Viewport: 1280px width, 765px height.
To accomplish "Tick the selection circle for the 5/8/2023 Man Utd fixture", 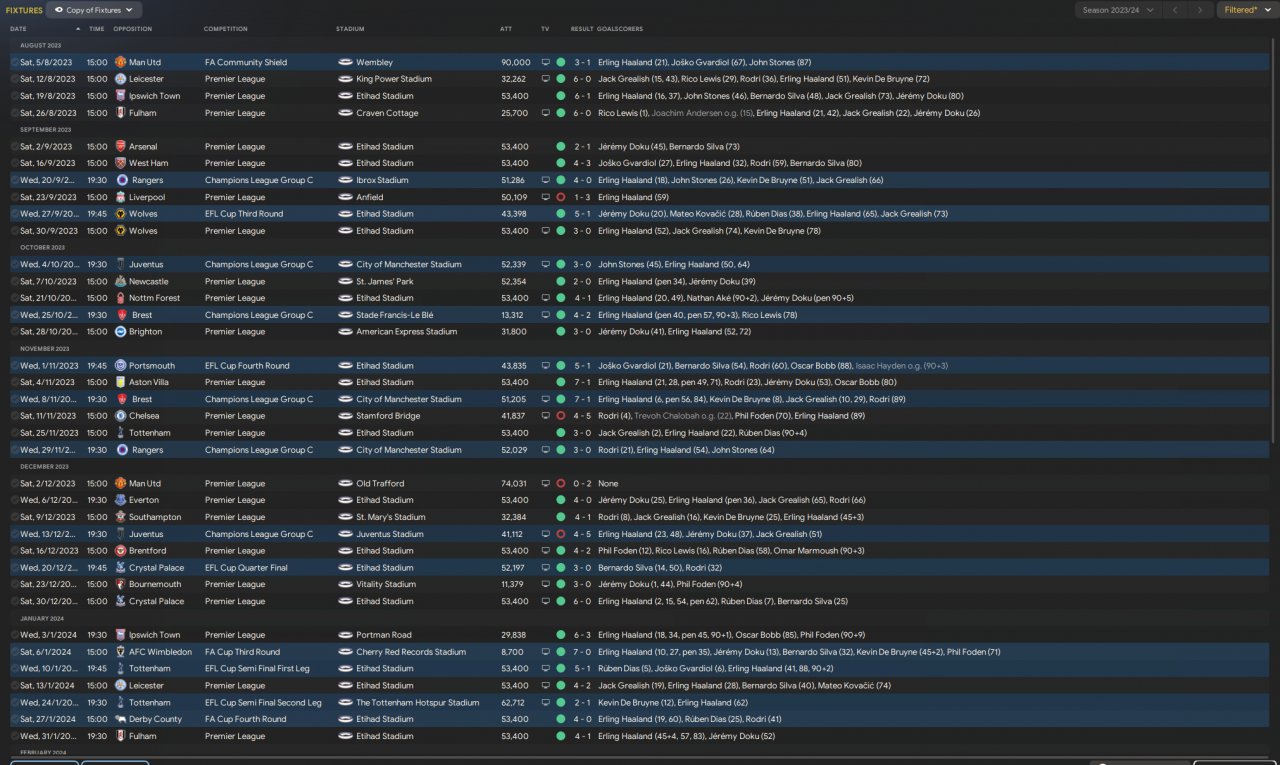I will (15, 62).
